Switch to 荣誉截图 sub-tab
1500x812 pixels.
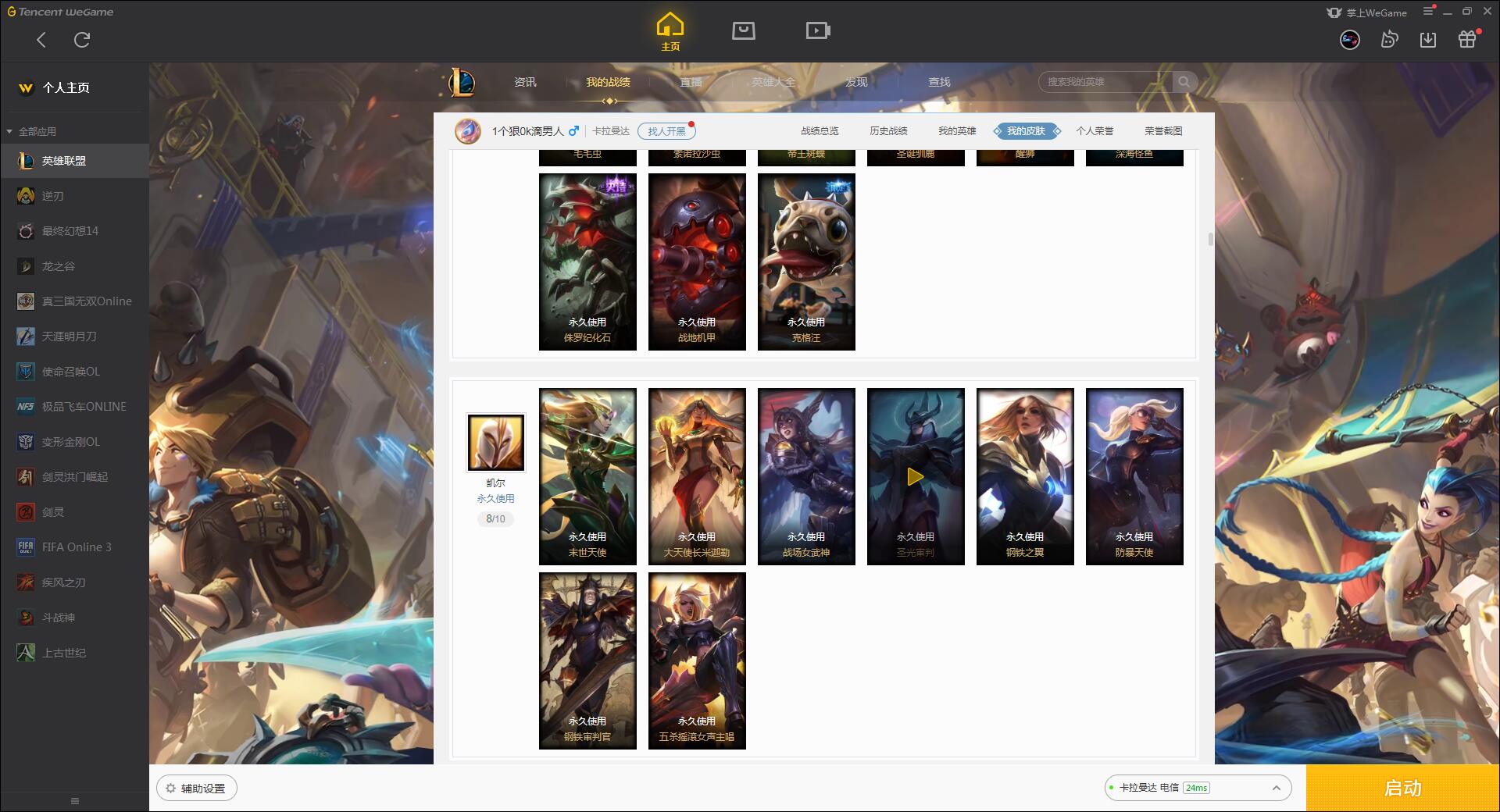(x=1163, y=131)
